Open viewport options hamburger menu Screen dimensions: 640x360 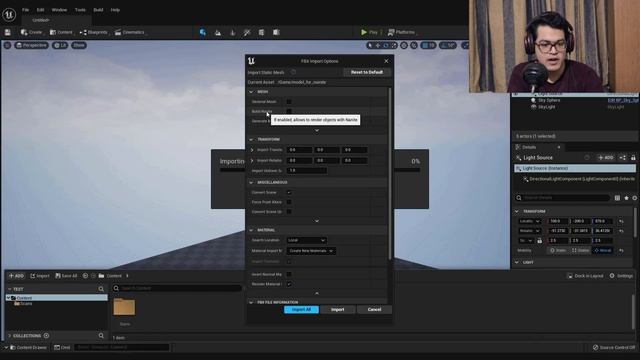click(x=7, y=45)
